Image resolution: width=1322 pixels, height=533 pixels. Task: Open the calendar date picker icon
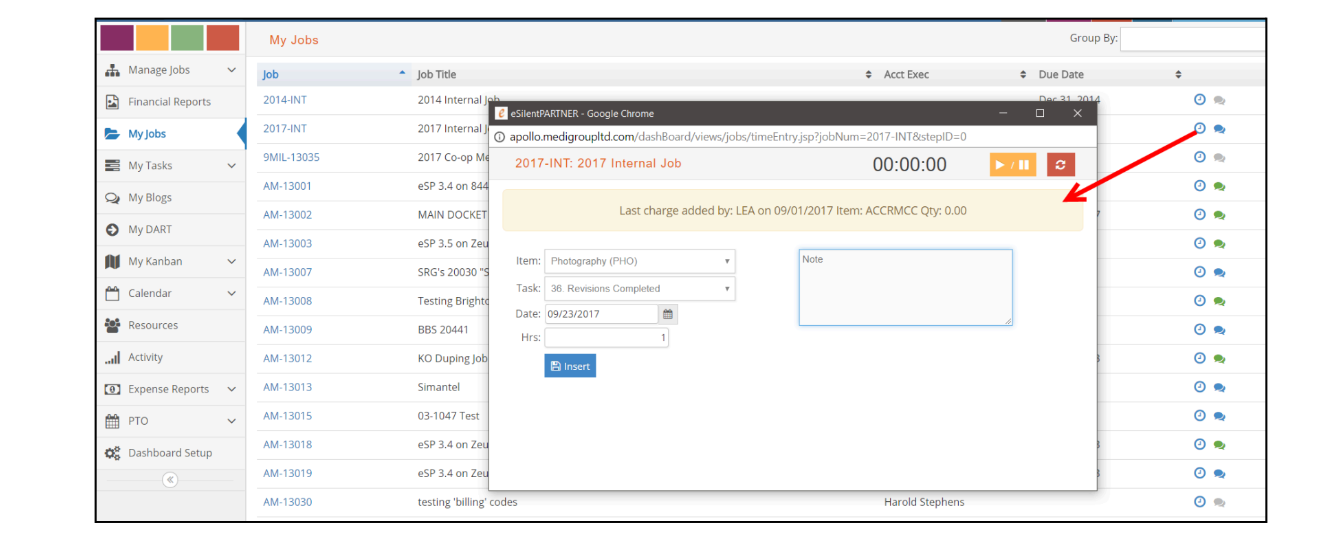(668, 313)
